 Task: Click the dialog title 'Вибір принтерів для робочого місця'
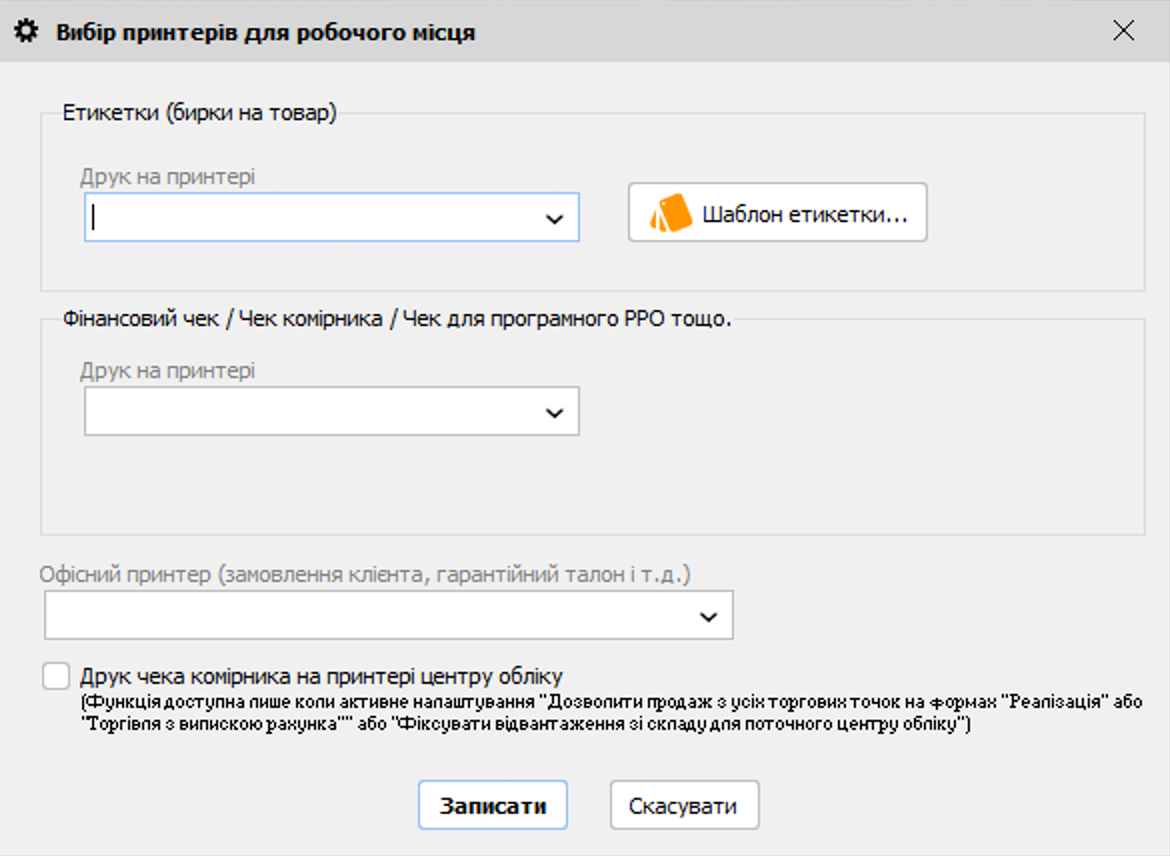coord(265,32)
